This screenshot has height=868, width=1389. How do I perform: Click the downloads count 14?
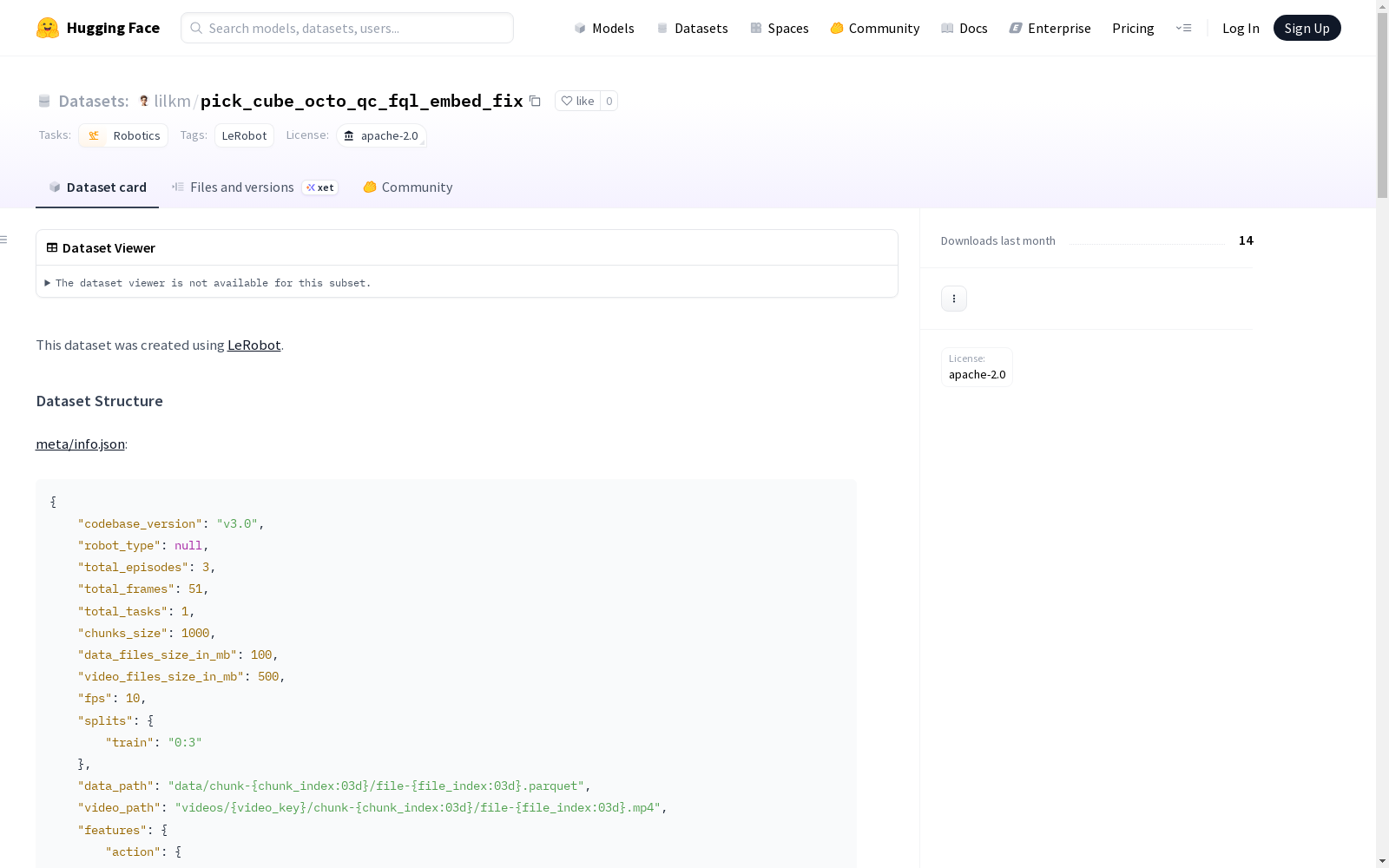tap(1246, 240)
